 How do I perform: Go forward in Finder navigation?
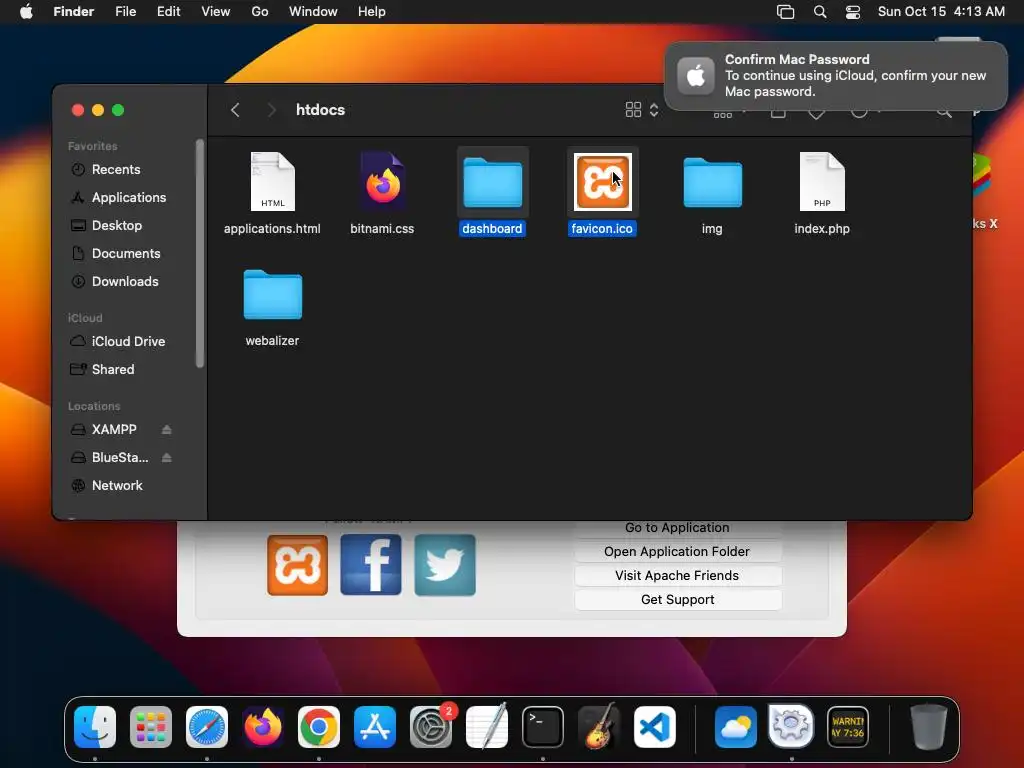[x=271, y=110]
